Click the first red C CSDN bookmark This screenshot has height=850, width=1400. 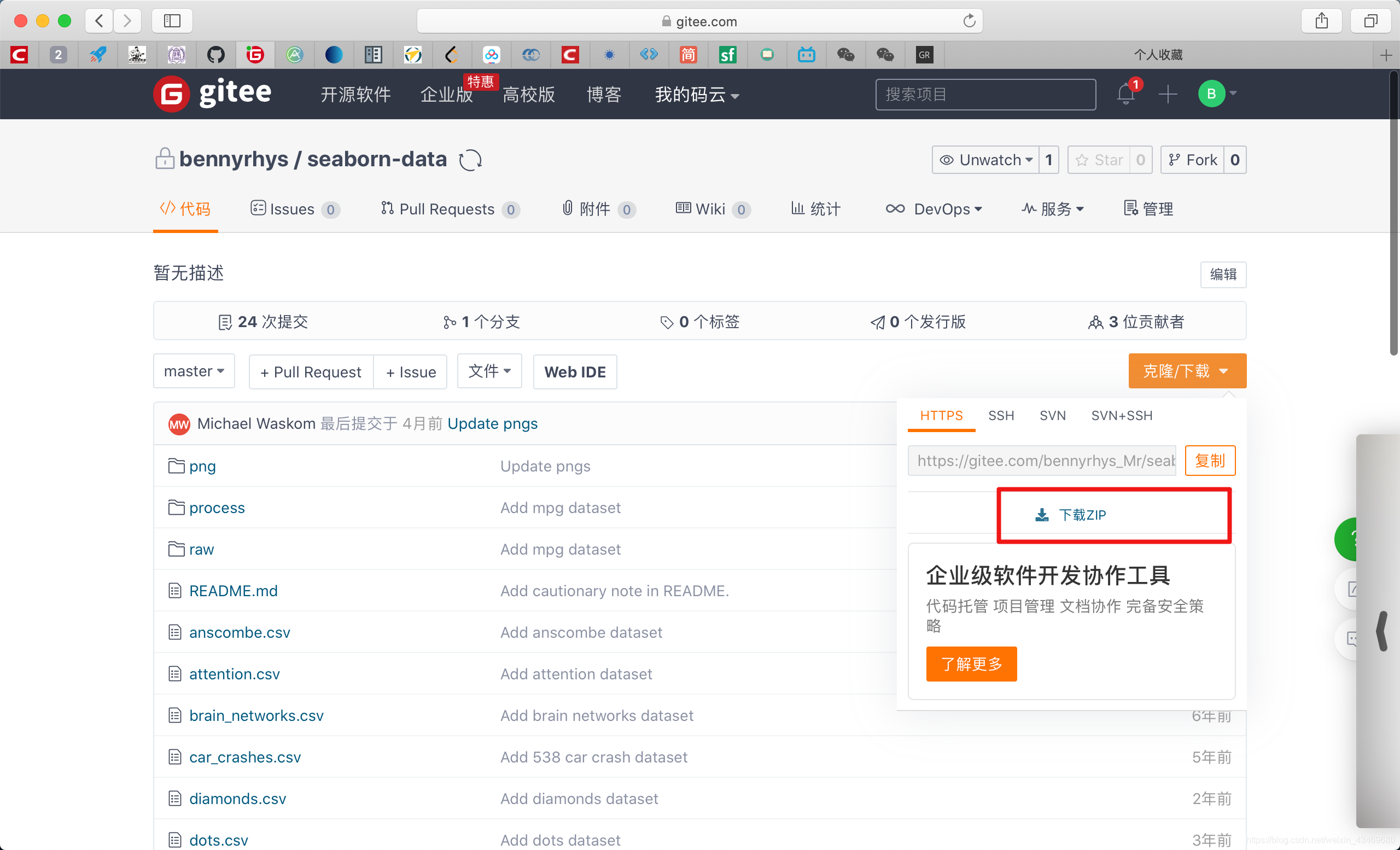[x=19, y=55]
